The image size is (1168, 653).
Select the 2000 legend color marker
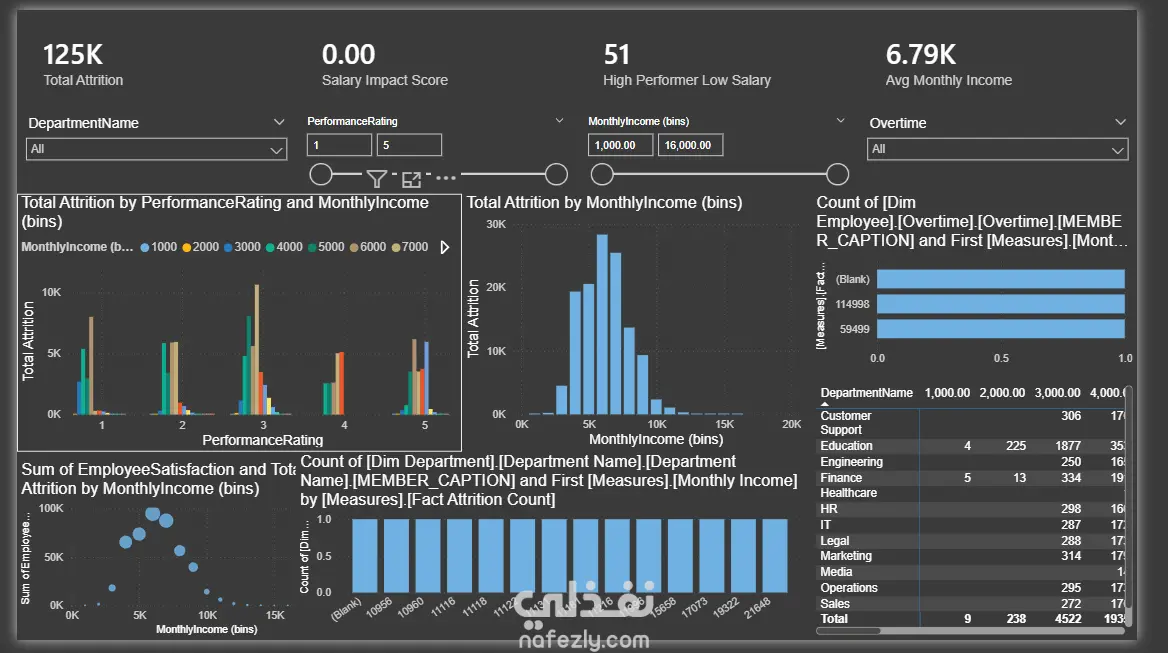(186, 247)
